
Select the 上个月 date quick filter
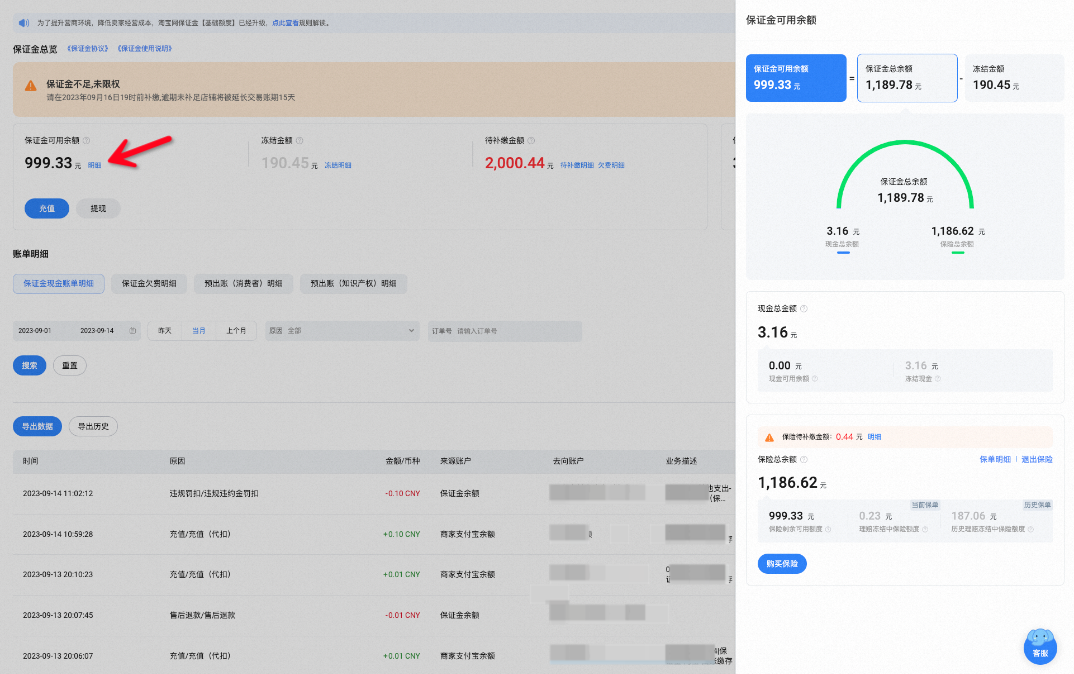click(x=236, y=331)
